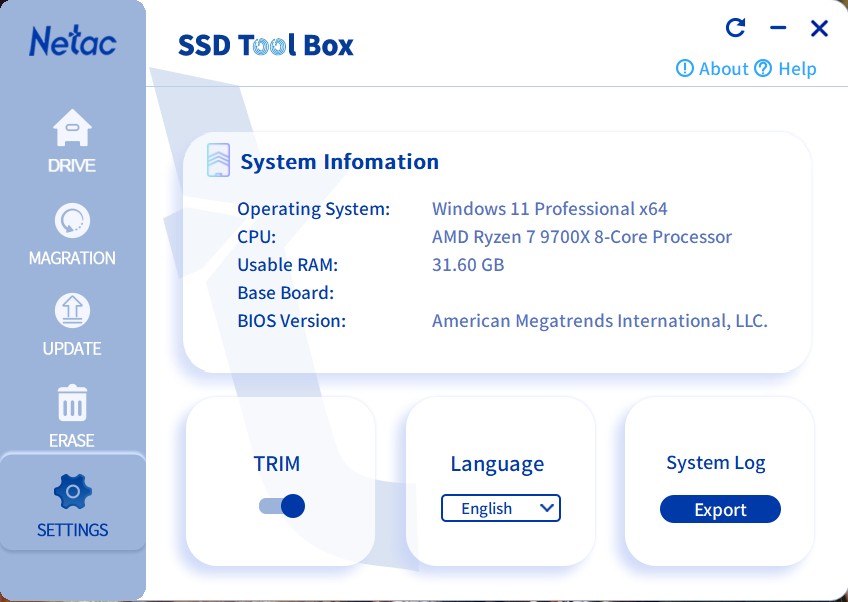
Task: Click the Help question mark icon
Action: [x=763, y=69]
